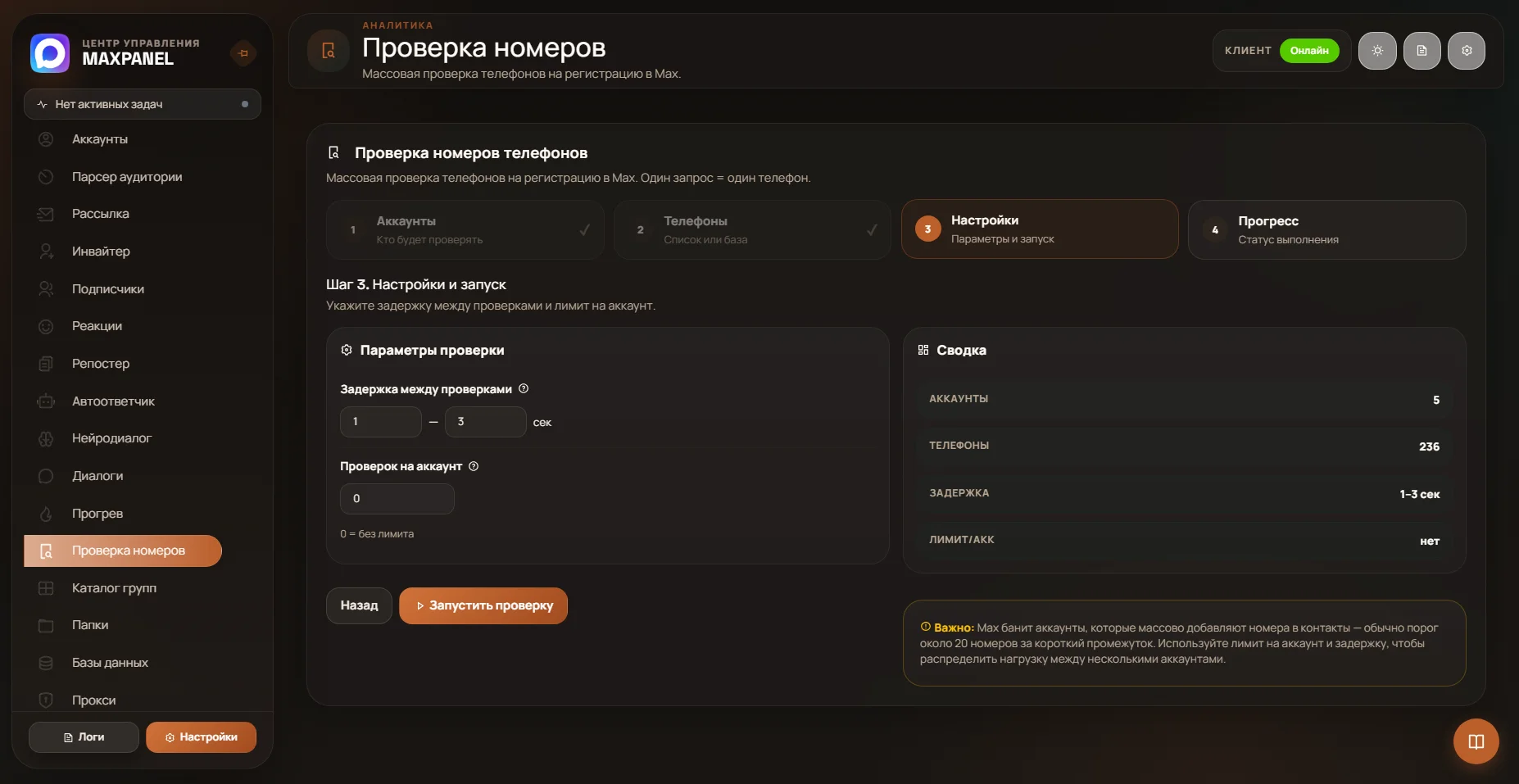
Task: Click the Прогрев flame icon
Action: (x=46, y=514)
